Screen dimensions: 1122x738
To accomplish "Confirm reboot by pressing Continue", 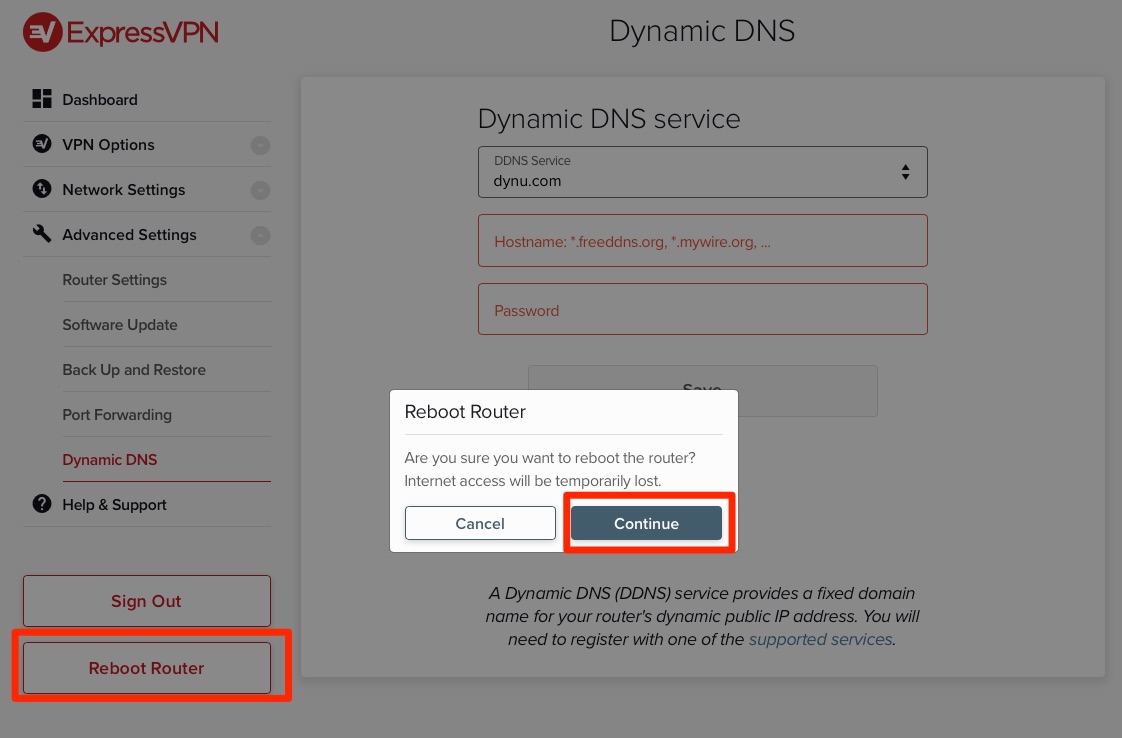I will coord(646,523).
